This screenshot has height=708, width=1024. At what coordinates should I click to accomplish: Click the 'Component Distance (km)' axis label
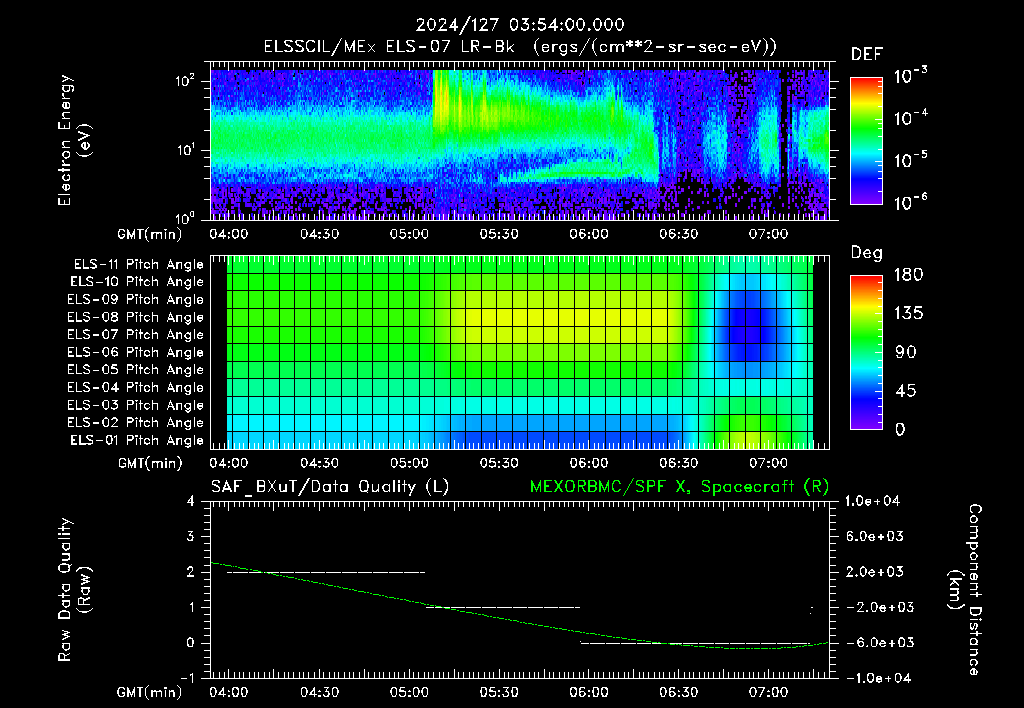pos(965,590)
